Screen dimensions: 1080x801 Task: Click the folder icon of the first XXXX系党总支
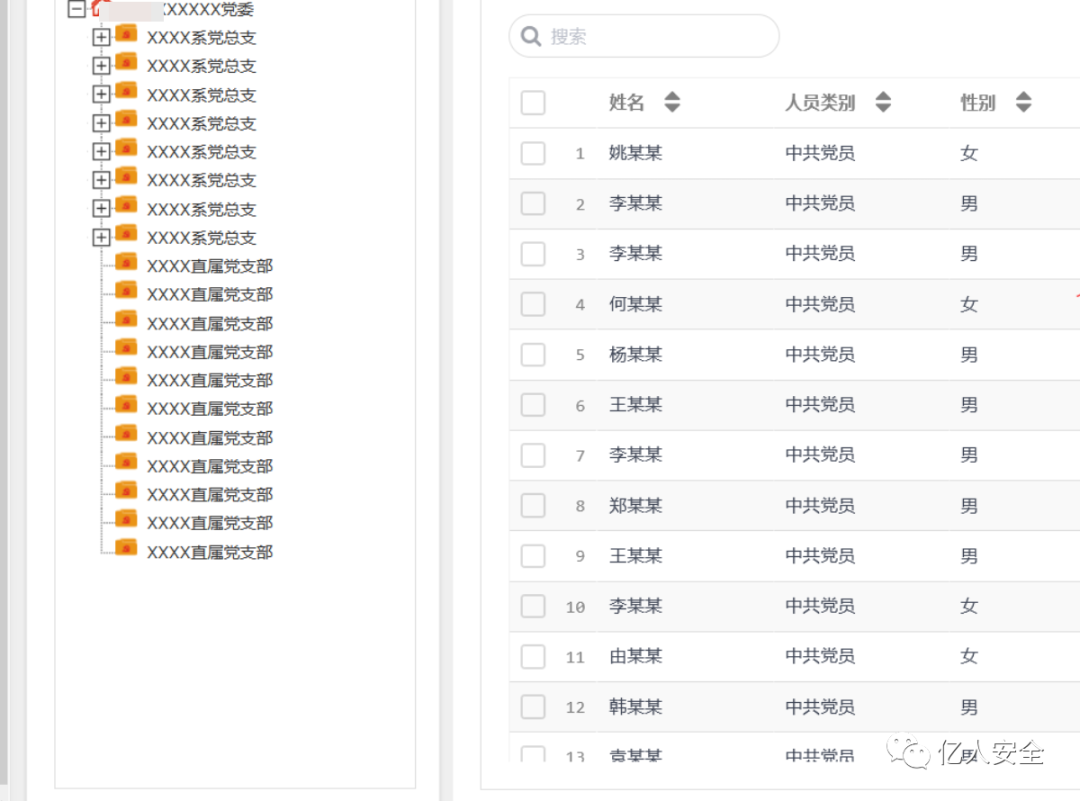pos(127,36)
